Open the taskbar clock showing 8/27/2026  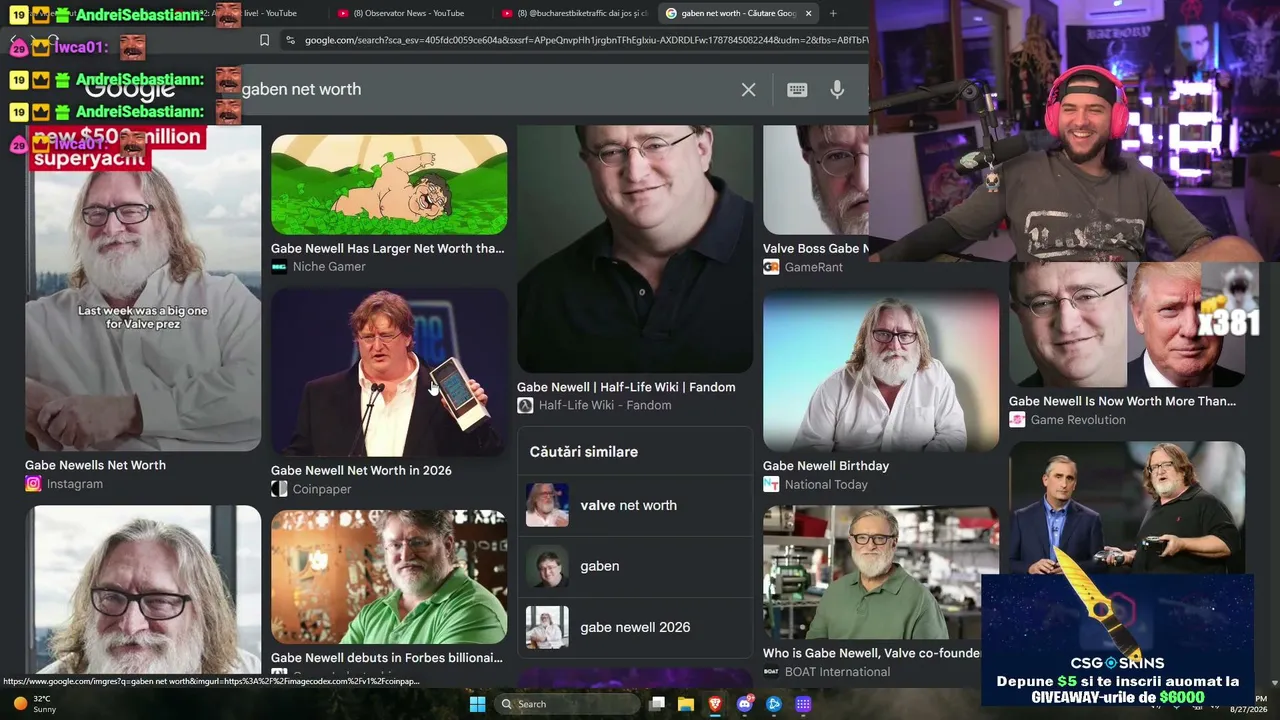1248,704
